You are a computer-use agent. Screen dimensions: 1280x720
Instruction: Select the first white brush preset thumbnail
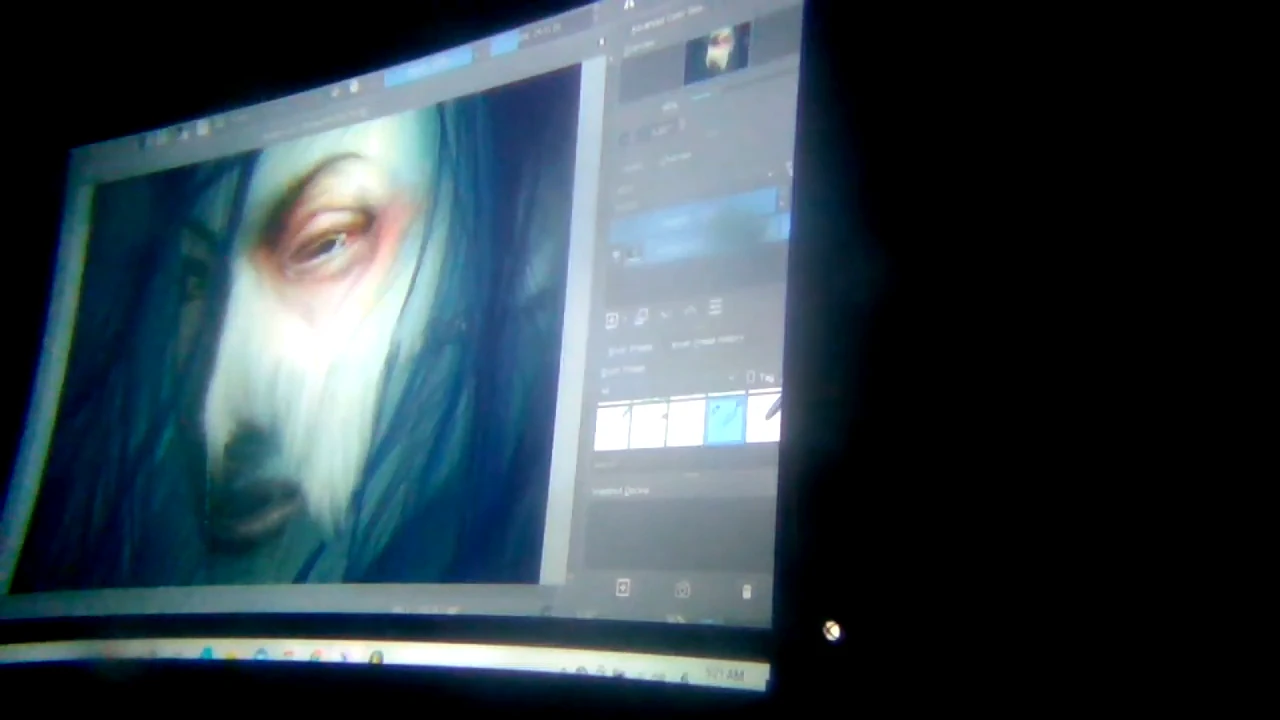[613, 427]
